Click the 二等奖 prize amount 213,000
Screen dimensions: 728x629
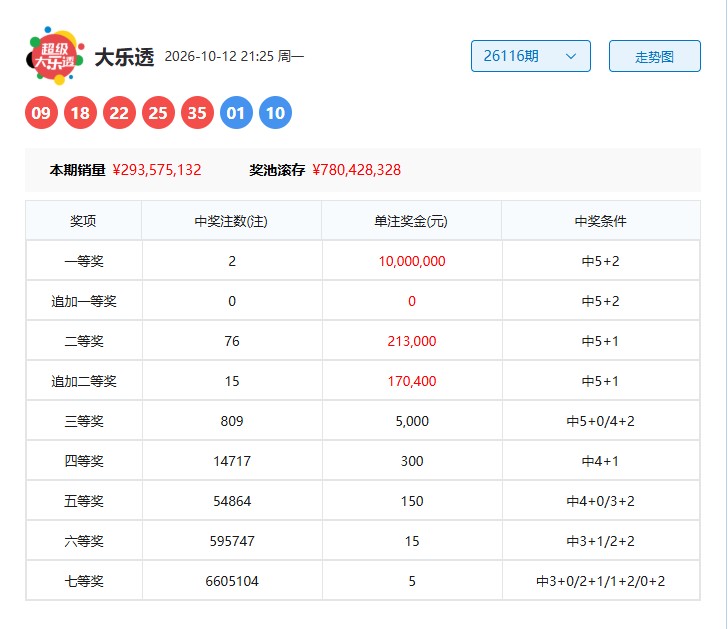point(412,341)
